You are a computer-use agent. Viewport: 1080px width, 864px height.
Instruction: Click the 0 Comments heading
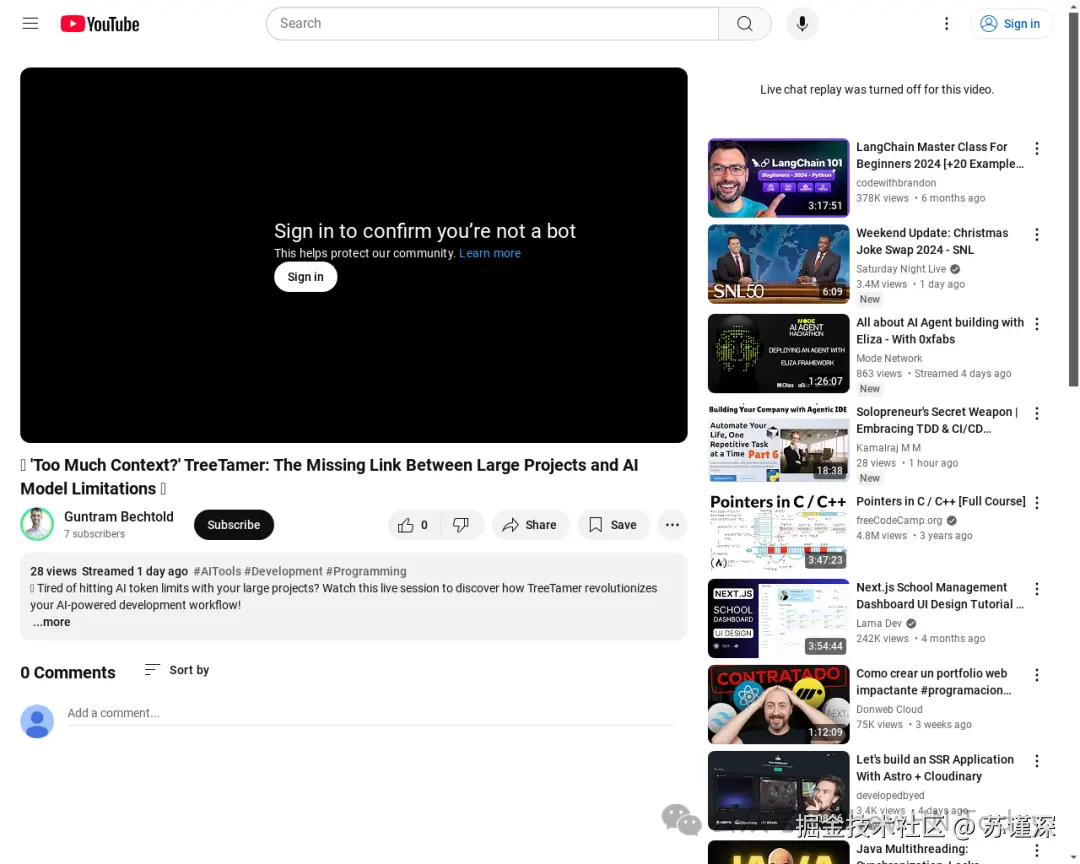coord(68,672)
